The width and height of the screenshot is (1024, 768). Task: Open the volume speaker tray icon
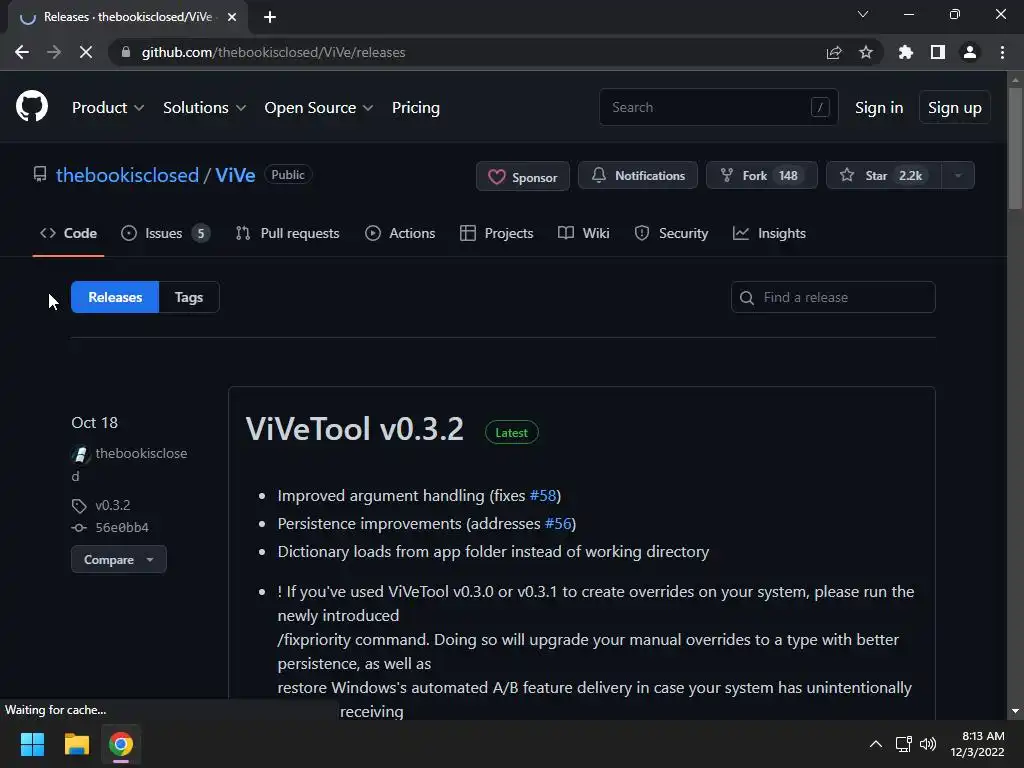pos(927,744)
